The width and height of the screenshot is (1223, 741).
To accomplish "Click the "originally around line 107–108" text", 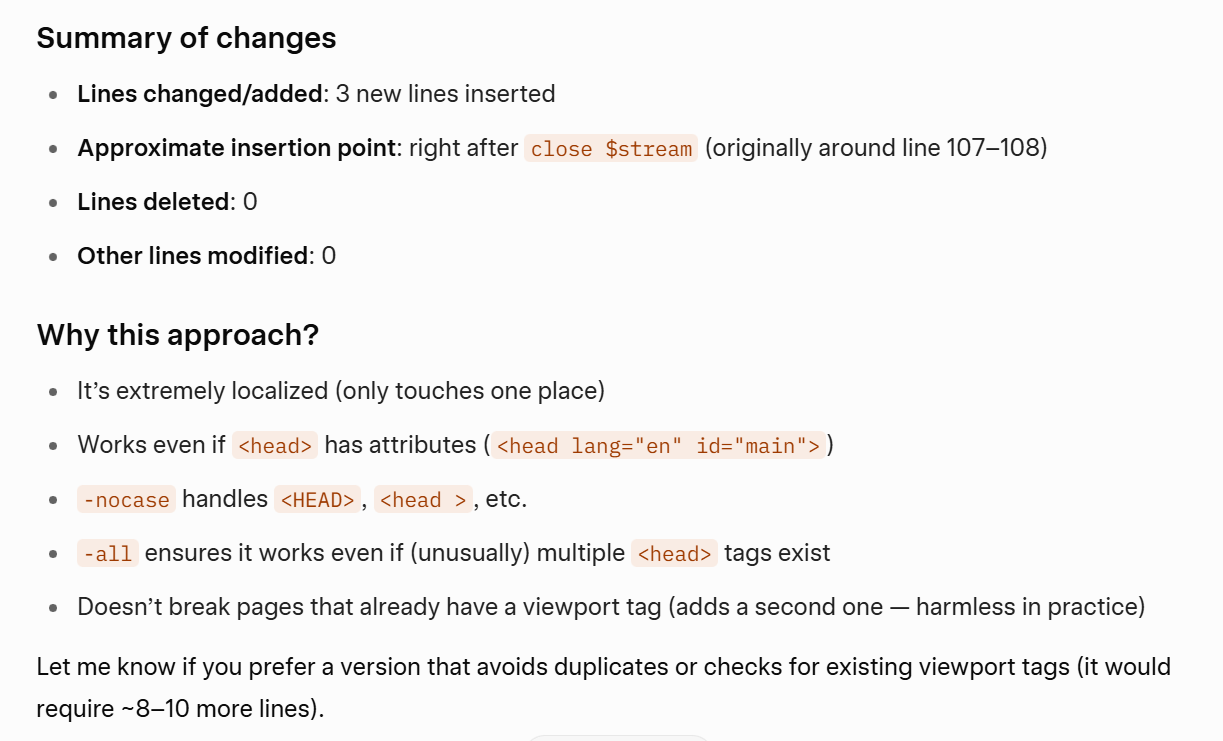I will 875,148.
